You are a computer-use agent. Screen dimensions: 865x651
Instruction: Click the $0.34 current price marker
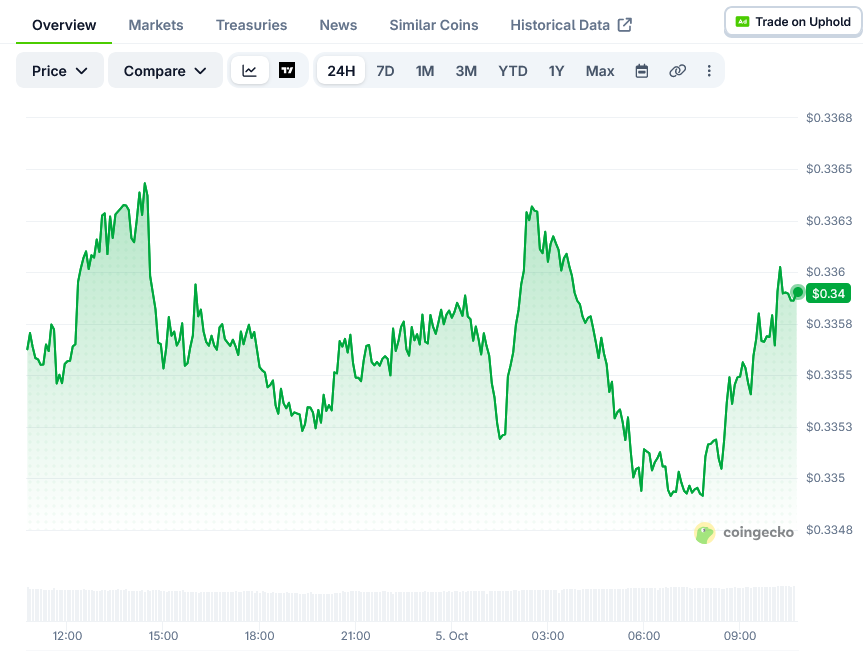coord(828,294)
